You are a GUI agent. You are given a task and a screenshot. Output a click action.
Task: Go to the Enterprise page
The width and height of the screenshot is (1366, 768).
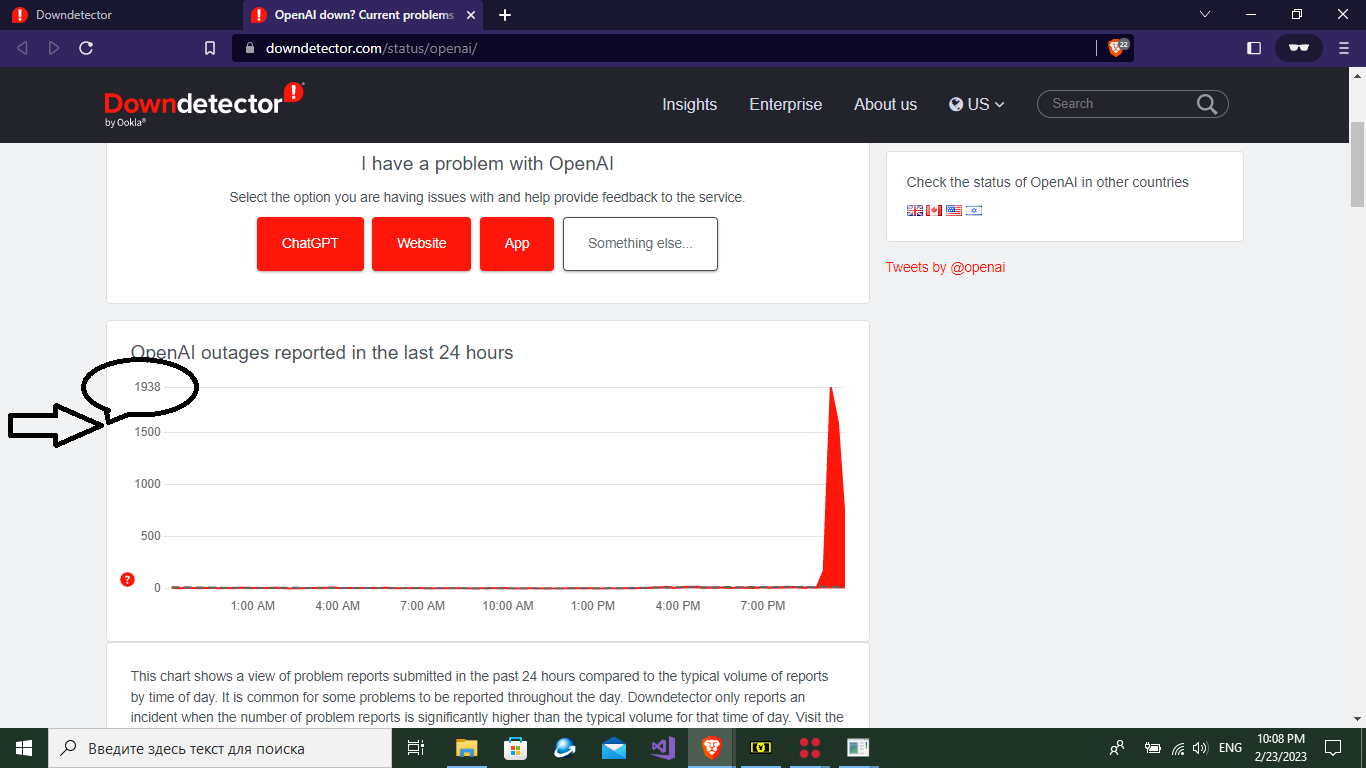[x=786, y=104]
